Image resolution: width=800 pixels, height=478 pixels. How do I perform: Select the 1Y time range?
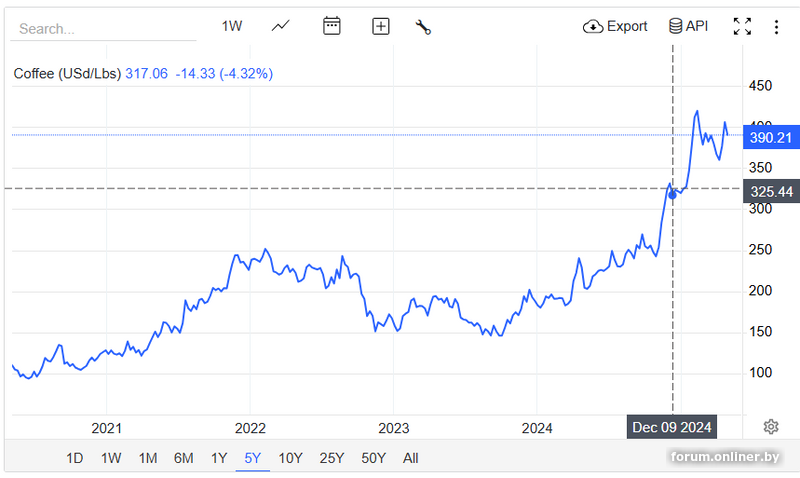coord(219,458)
